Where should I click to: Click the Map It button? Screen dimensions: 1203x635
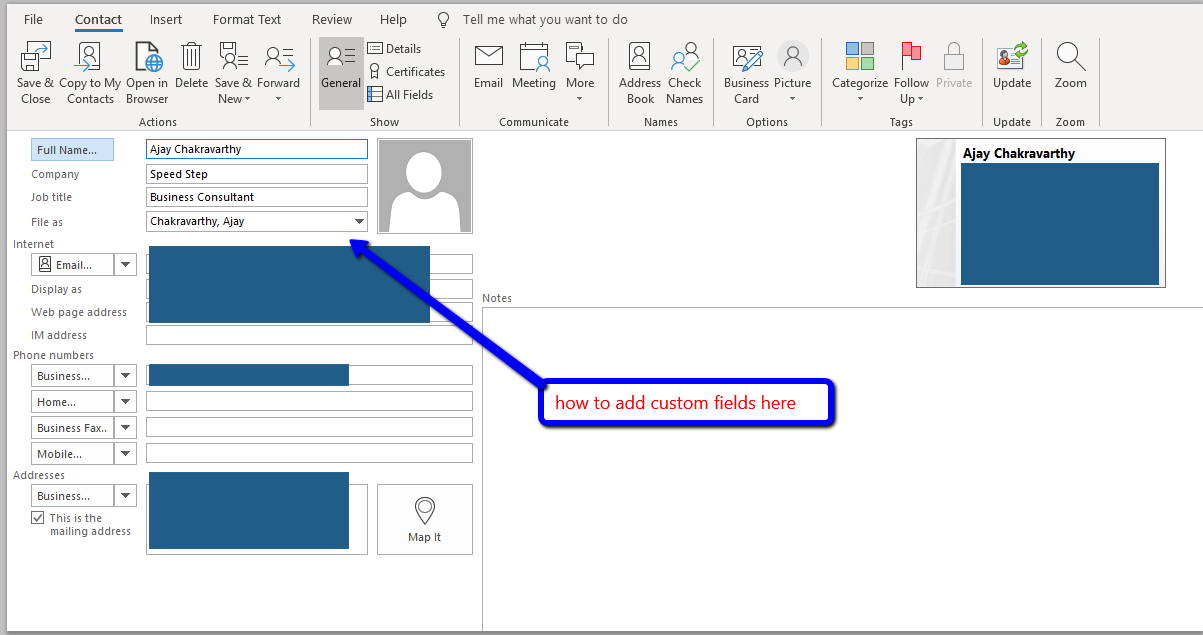coord(425,519)
